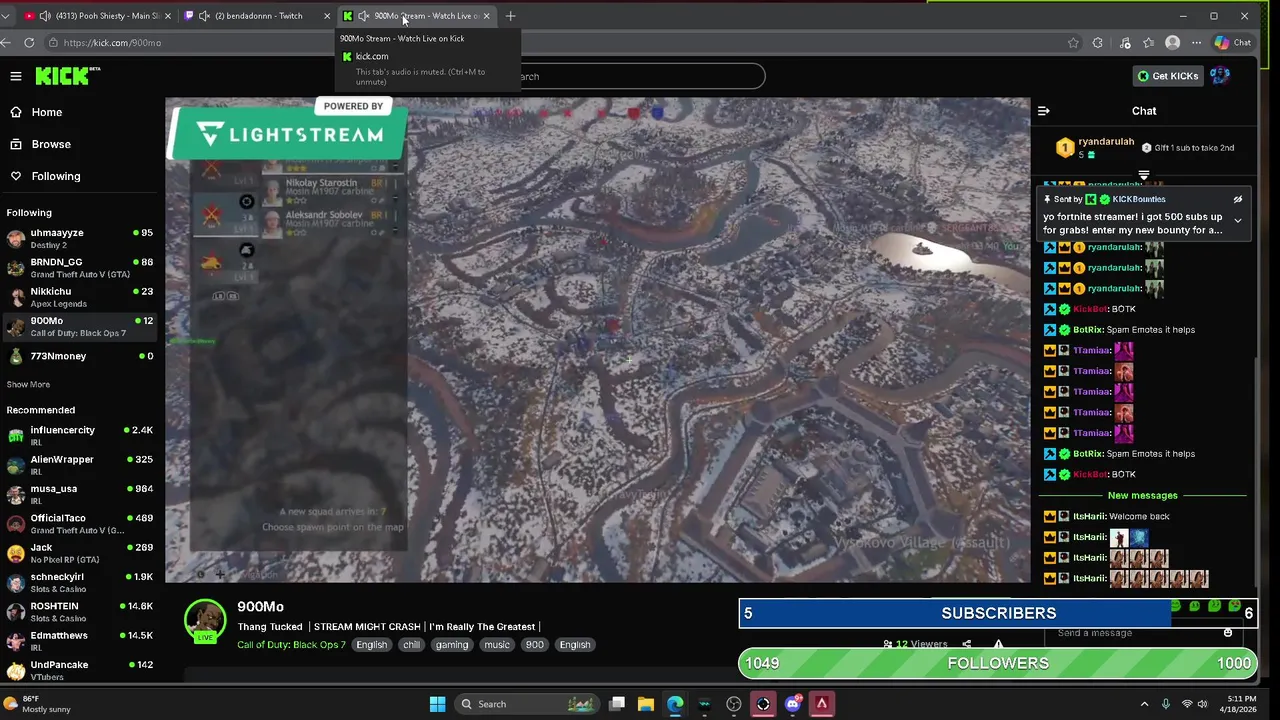This screenshot has width=1280, height=720.
Task: Expand the KICKBounties pinned message chevron
Action: click(1238, 220)
